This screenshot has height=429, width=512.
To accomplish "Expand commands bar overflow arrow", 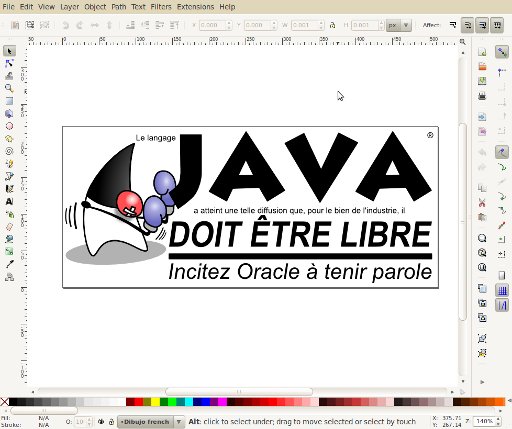I will (482, 382).
